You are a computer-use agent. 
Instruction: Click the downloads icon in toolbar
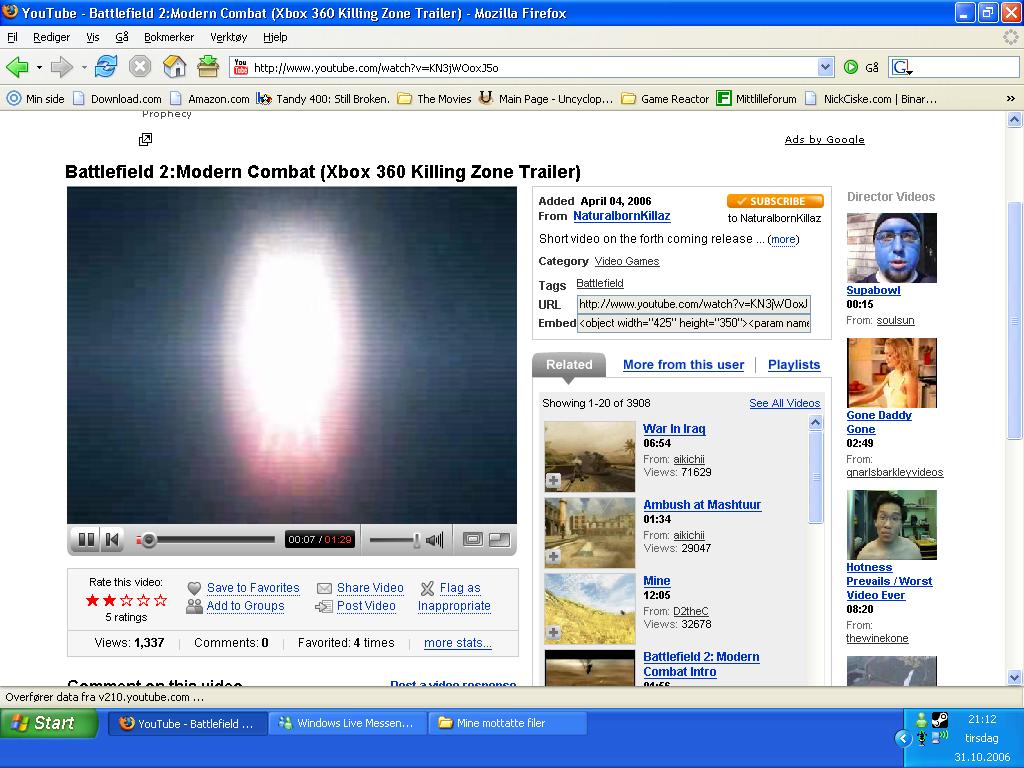tap(208, 67)
